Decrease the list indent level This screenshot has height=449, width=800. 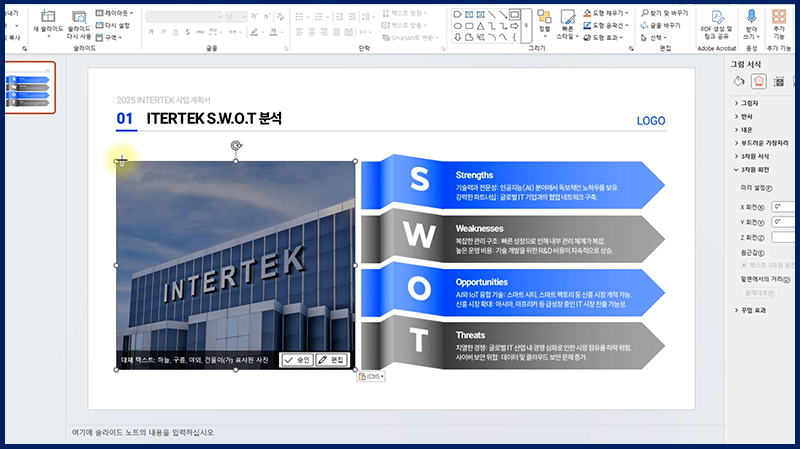[x=339, y=17]
